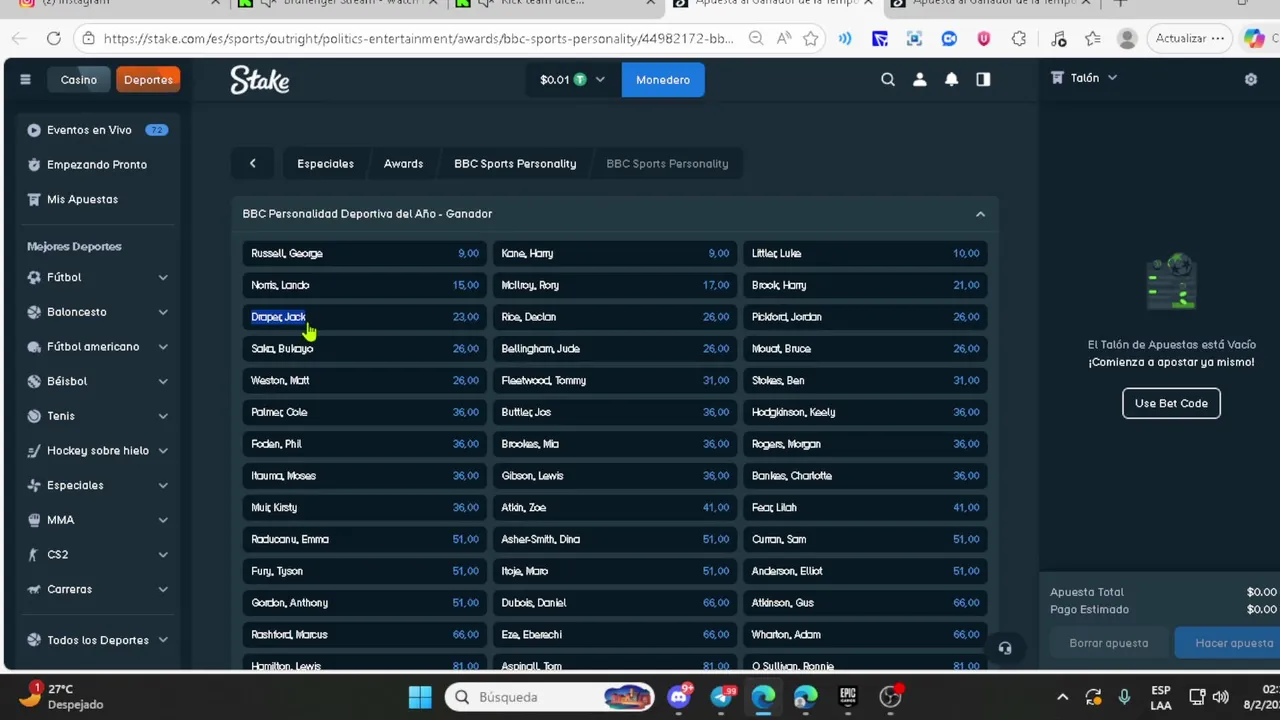Image resolution: width=1280 pixels, height=720 pixels.
Task: Expand the Fútbol americano section
Action: pyautogui.click(x=163, y=347)
